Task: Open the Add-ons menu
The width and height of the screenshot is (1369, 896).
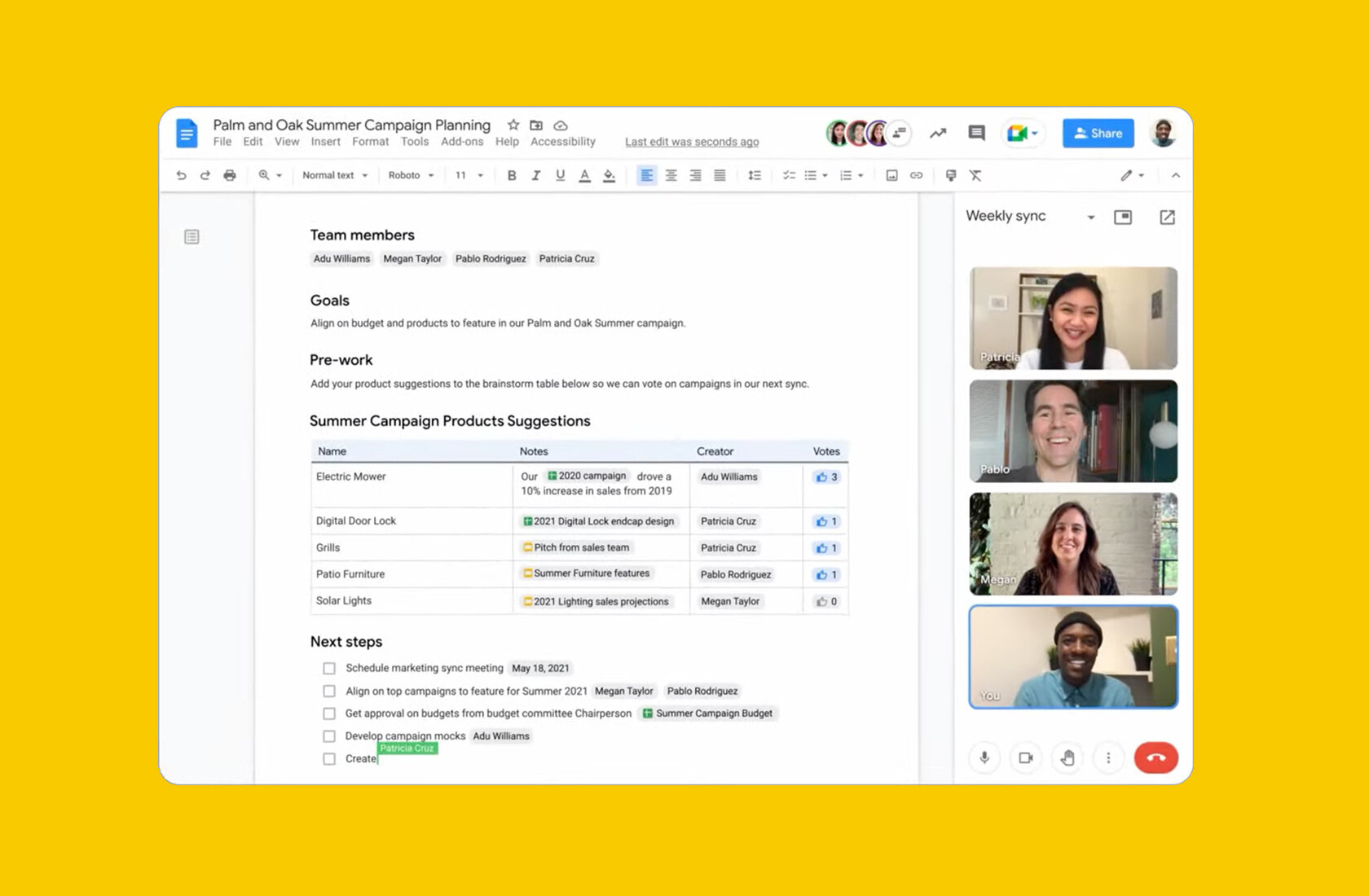Action: (x=462, y=142)
